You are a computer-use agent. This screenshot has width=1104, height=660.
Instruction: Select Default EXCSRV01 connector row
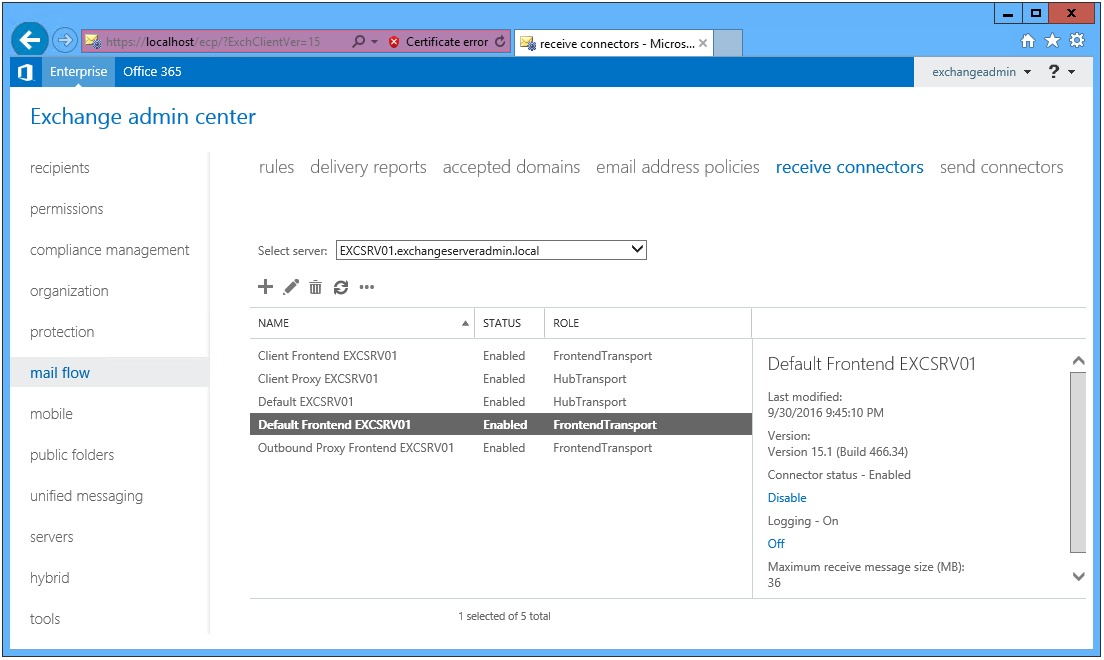[501, 401]
